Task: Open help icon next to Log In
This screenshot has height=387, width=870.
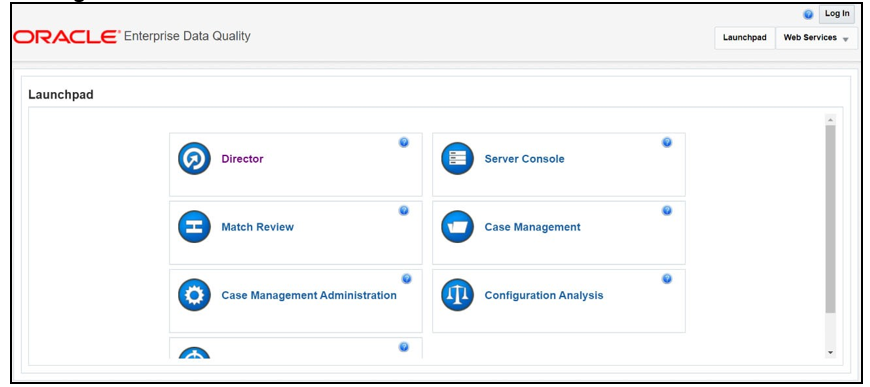Action: [808, 14]
